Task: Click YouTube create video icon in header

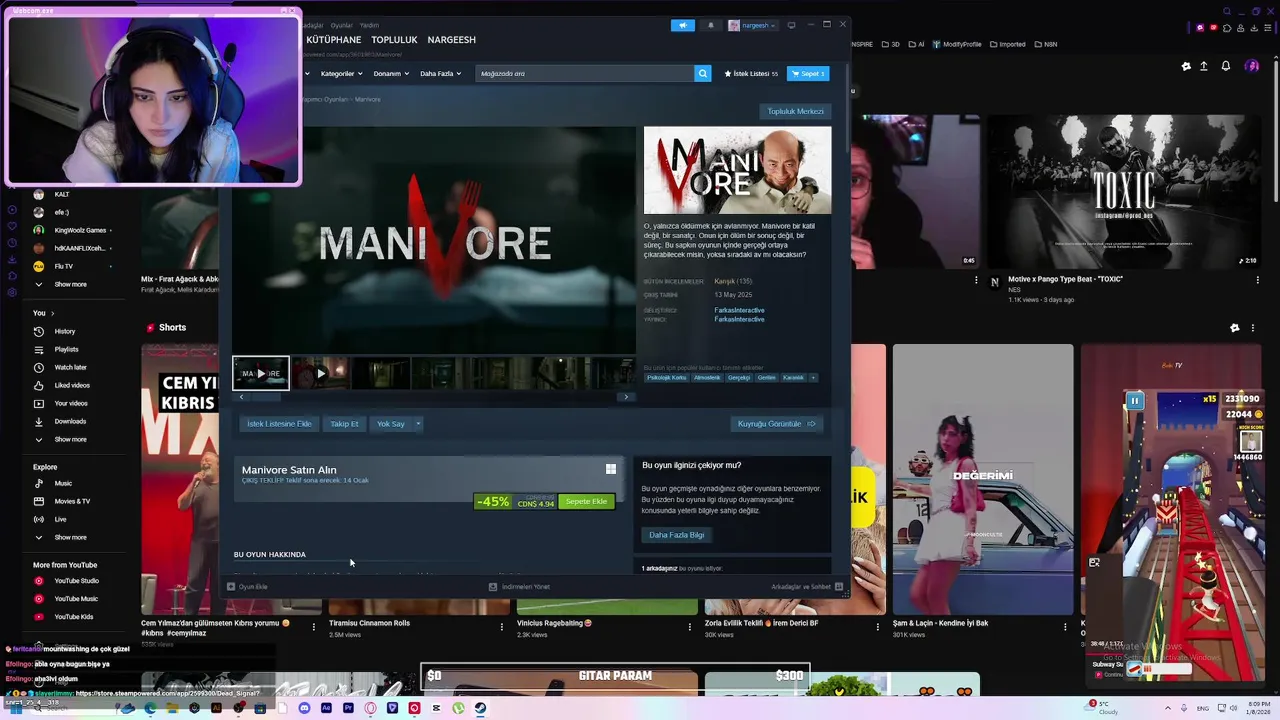Action: pos(1203,66)
